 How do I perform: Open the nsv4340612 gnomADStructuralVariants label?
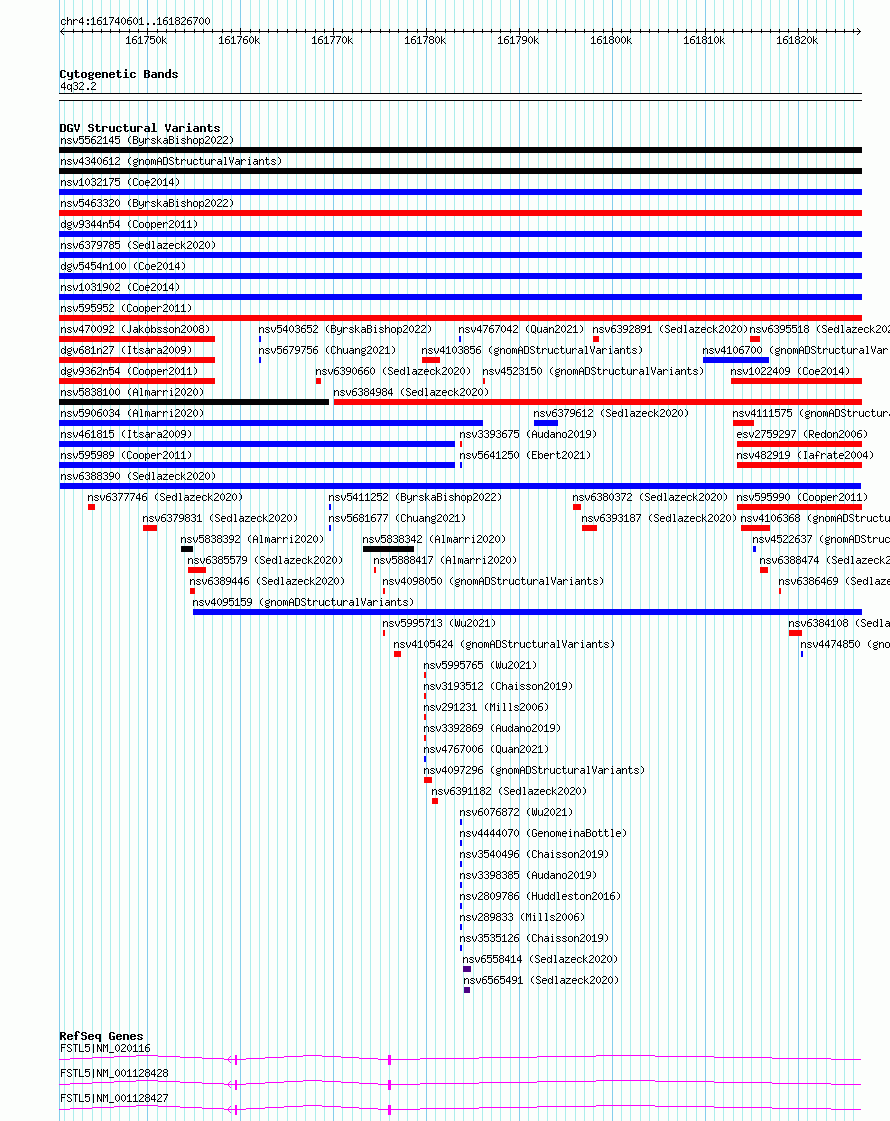[171, 161]
